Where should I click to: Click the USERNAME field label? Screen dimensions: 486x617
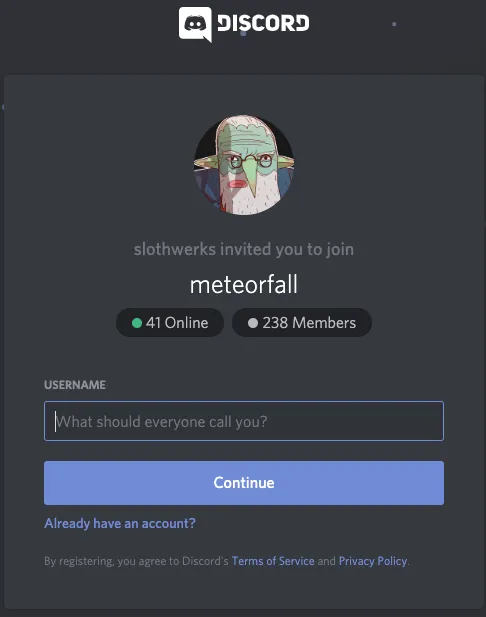[x=75, y=385]
